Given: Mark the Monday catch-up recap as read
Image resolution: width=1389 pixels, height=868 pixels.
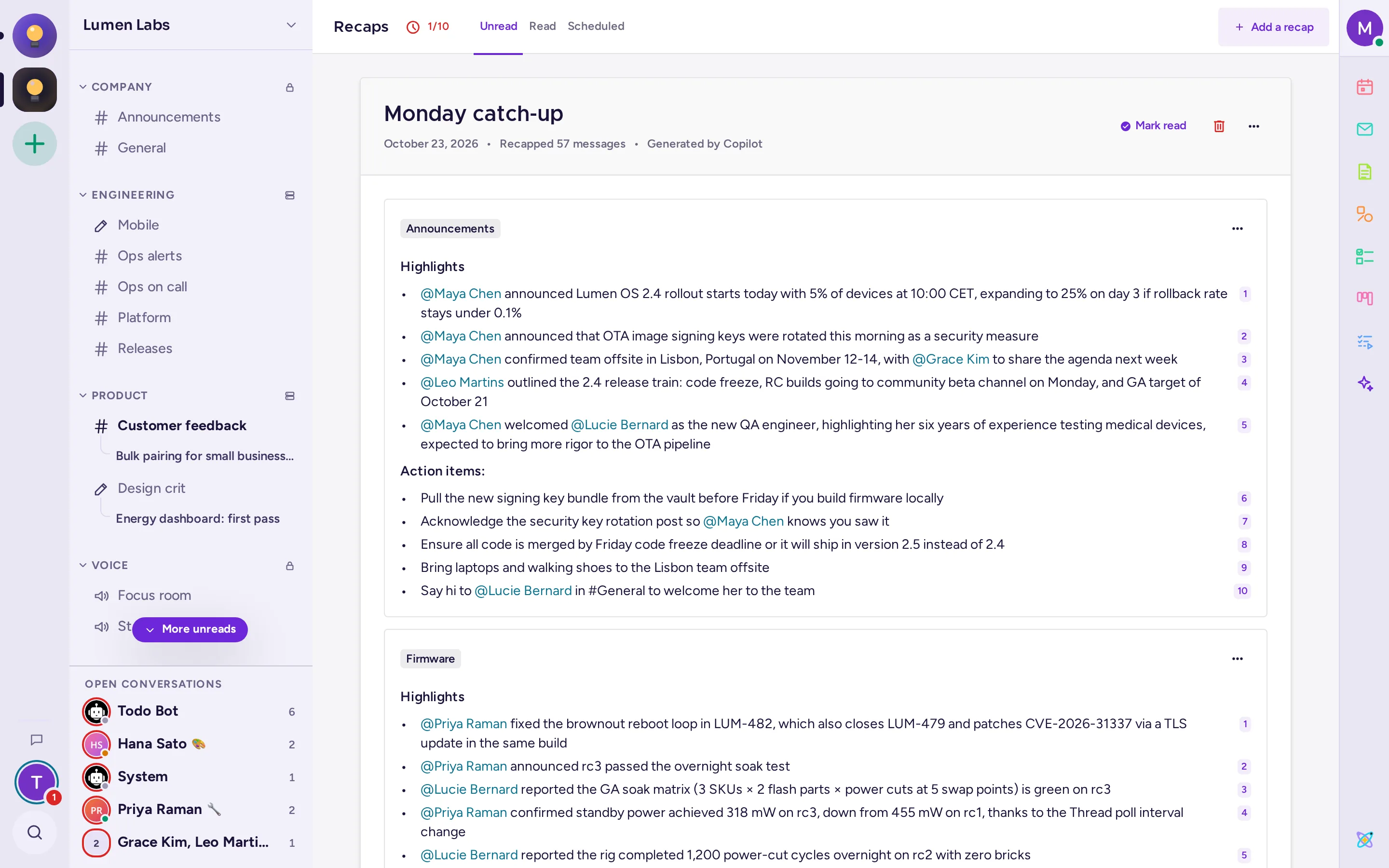Looking at the screenshot, I should (x=1153, y=126).
